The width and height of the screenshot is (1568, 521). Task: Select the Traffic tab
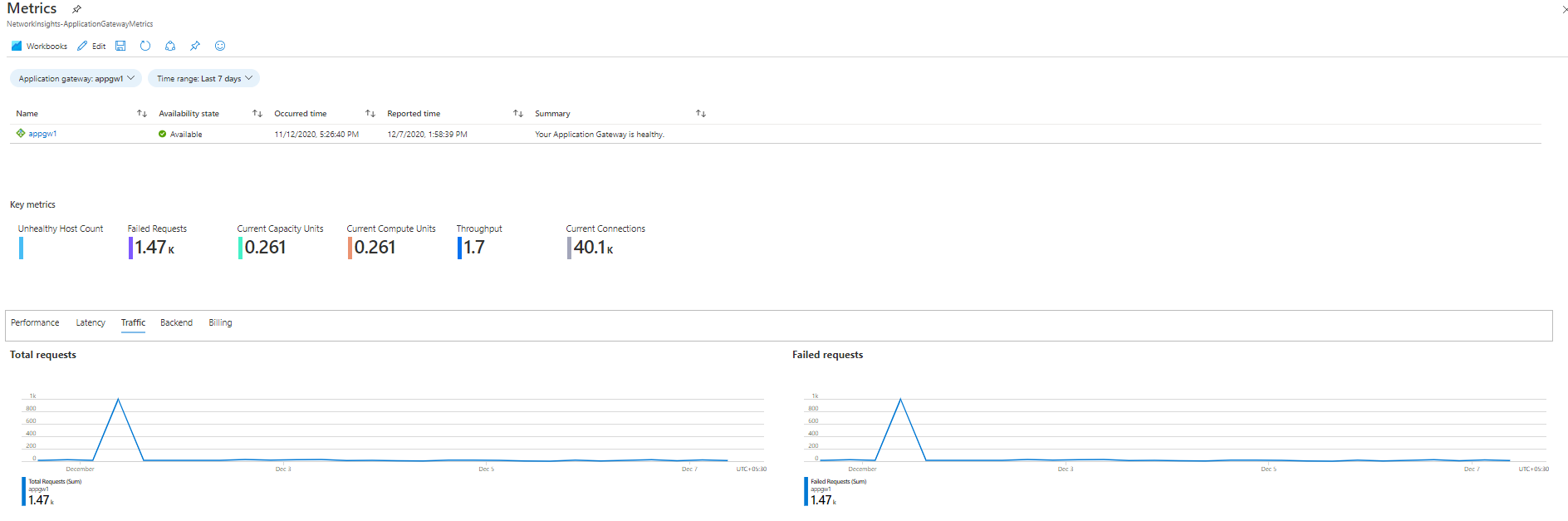click(x=133, y=322)
